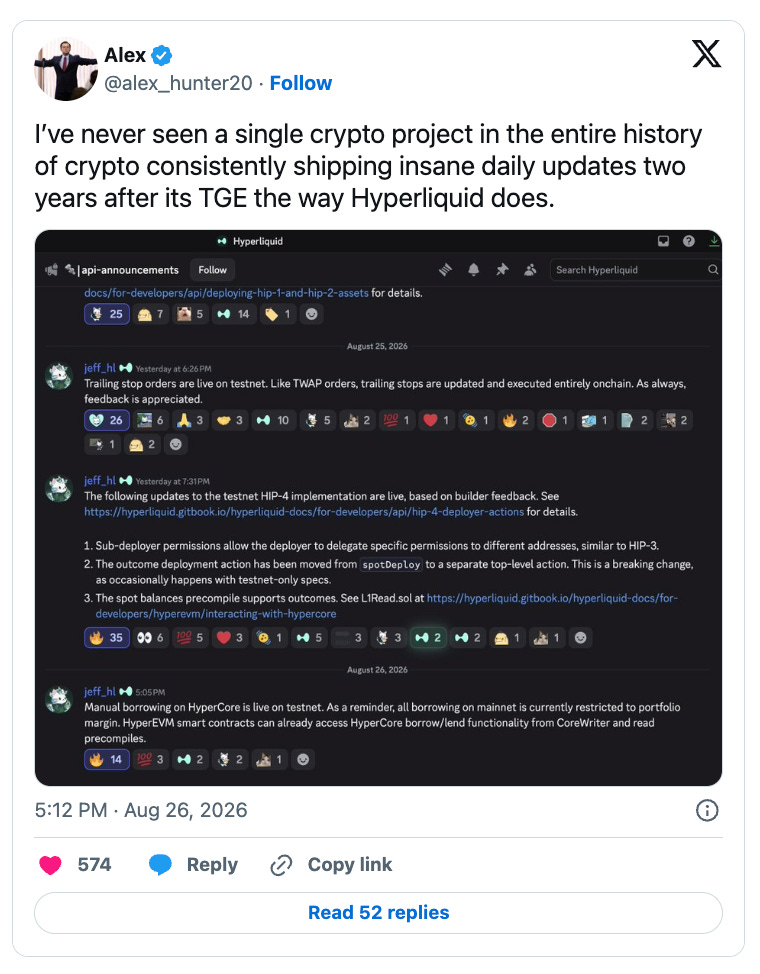Like the tweet with heart icon

50,865
